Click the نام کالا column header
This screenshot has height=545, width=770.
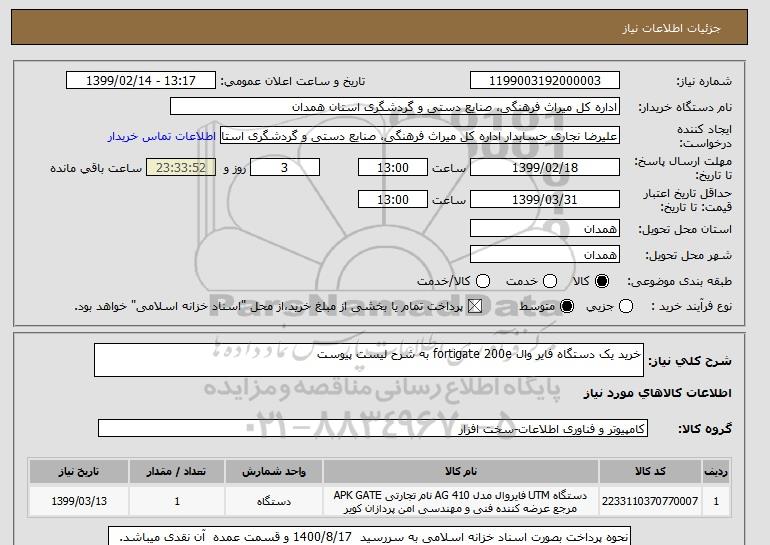pos(461,471)
